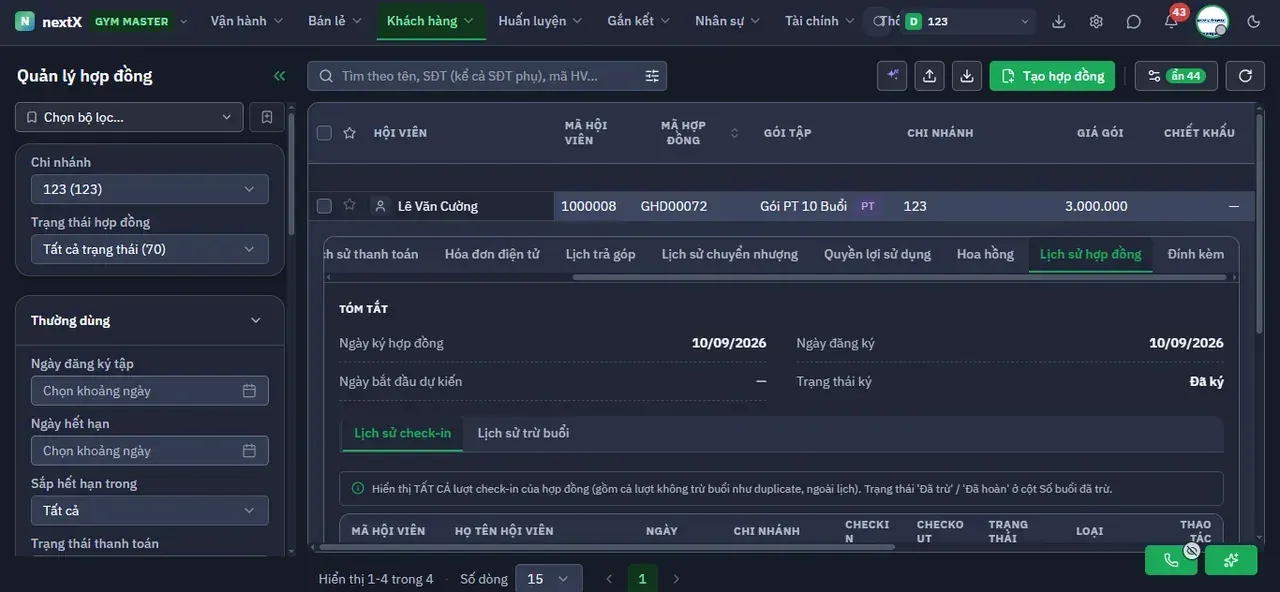
Task: Select all contracts header checkbox
Action: 324,133
